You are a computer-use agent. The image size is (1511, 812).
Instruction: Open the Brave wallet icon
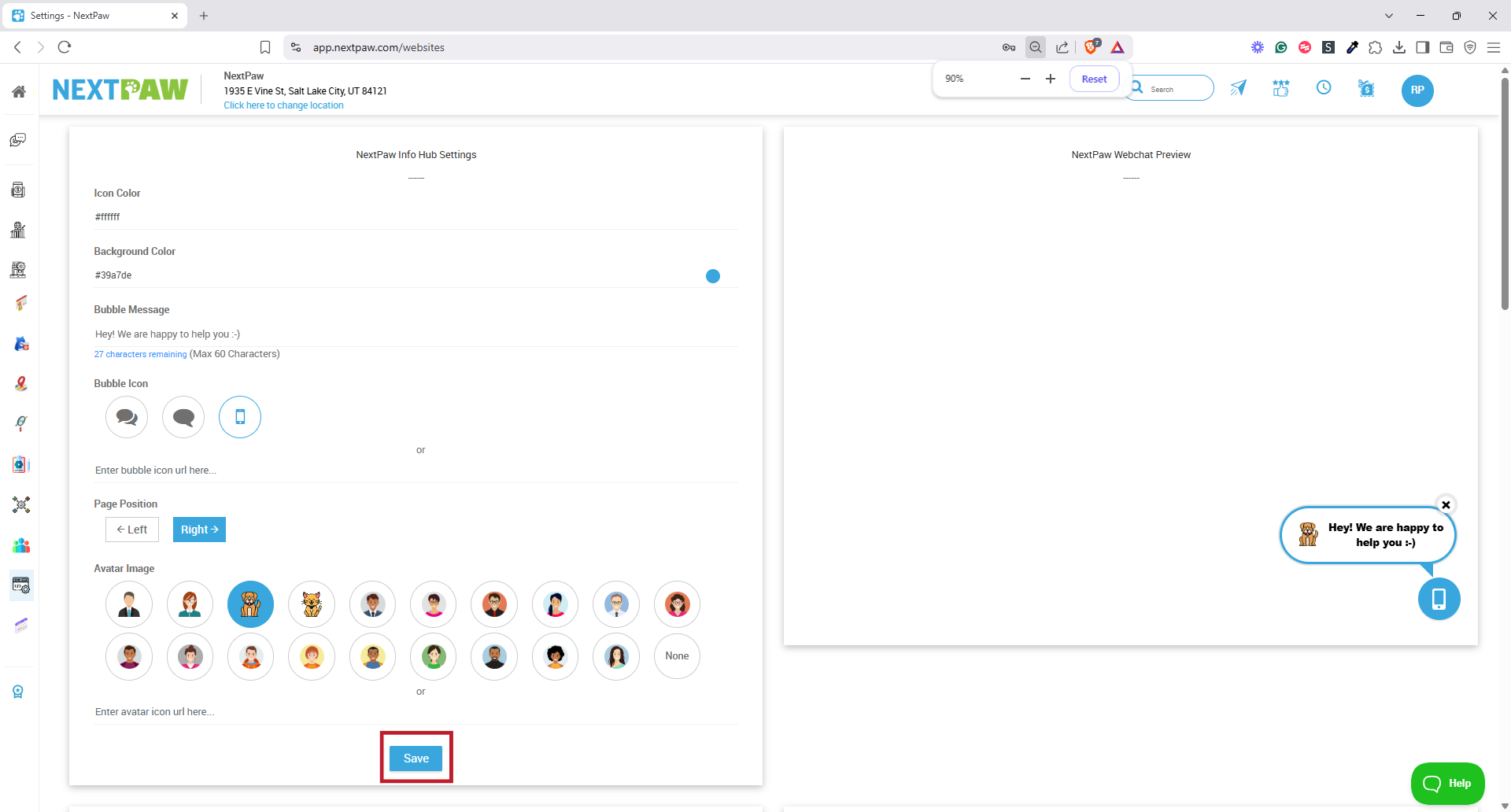pos(1446,47)
